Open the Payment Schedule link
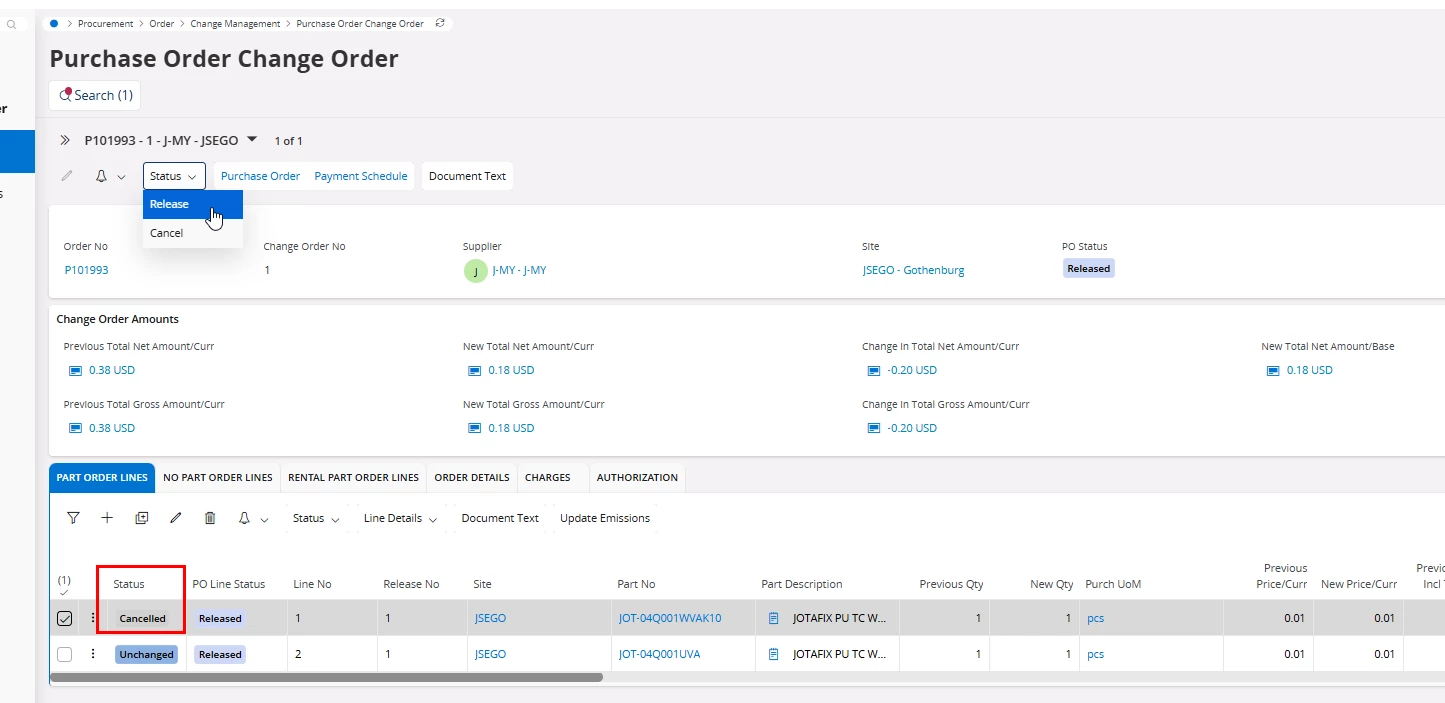 [x=361, y=176]
